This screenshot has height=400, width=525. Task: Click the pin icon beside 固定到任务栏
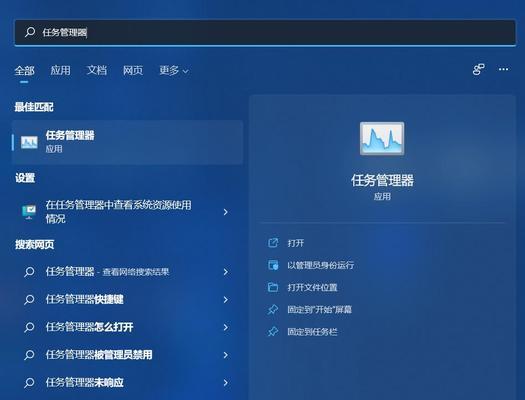click(x=273, y=332)
